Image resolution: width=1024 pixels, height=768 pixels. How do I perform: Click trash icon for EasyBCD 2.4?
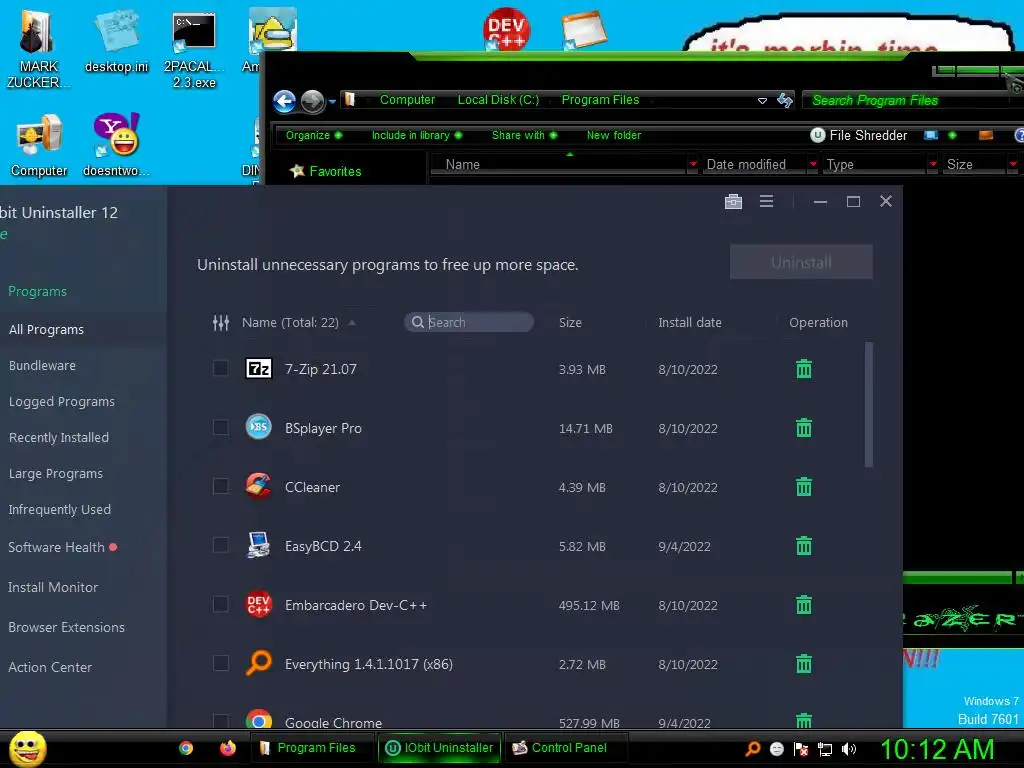click(x=804, y=545)
